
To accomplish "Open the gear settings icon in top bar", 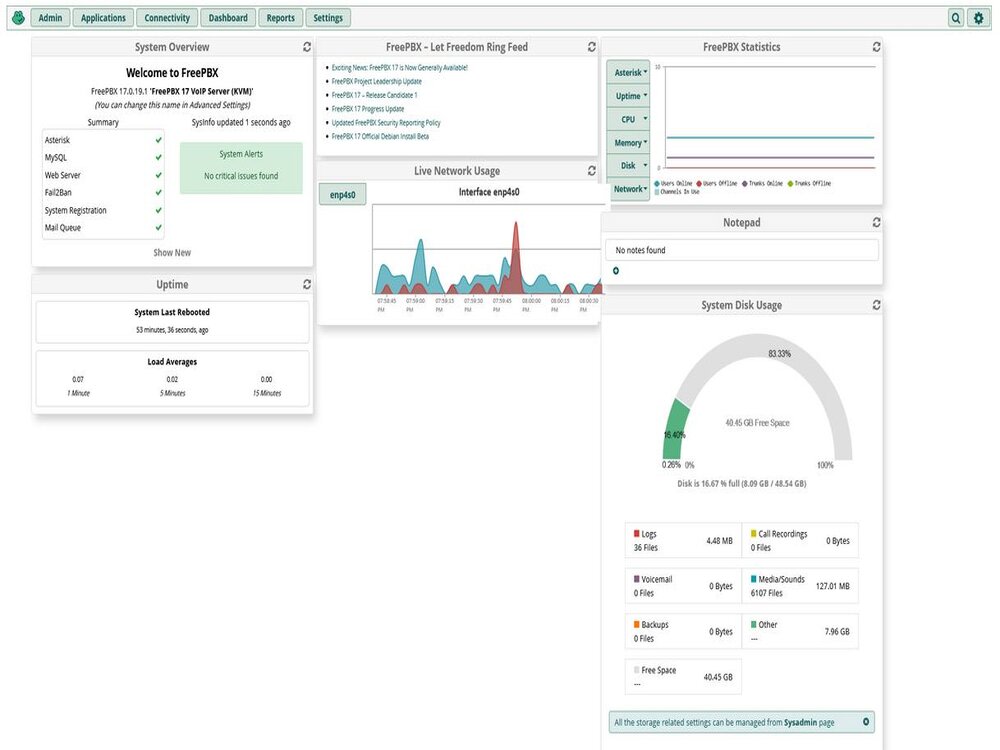I will [x=978, y=18].
